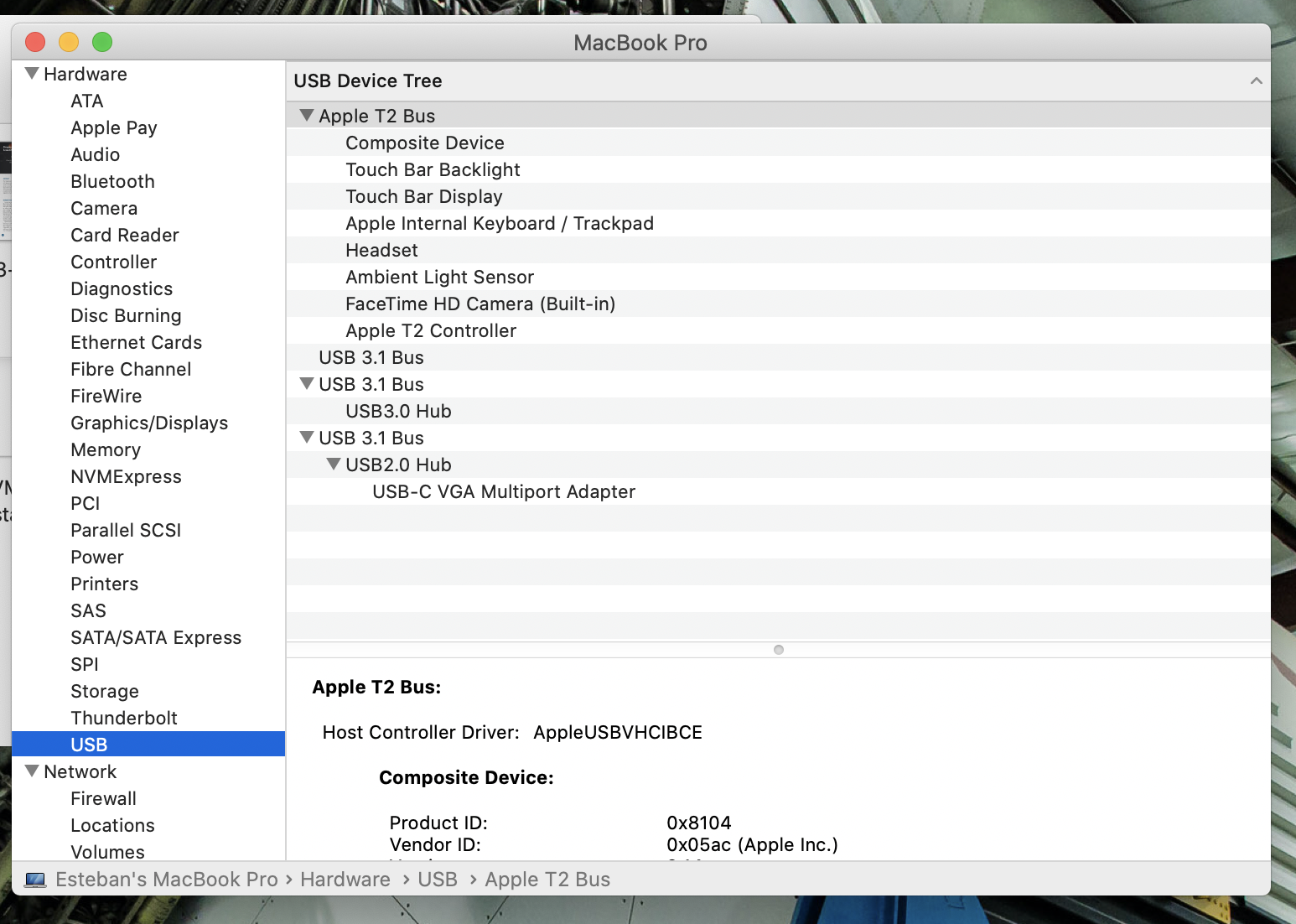Show Bluetooth information
The width and height of the screenshot is (1296, 924).
[x=113, y=181]
